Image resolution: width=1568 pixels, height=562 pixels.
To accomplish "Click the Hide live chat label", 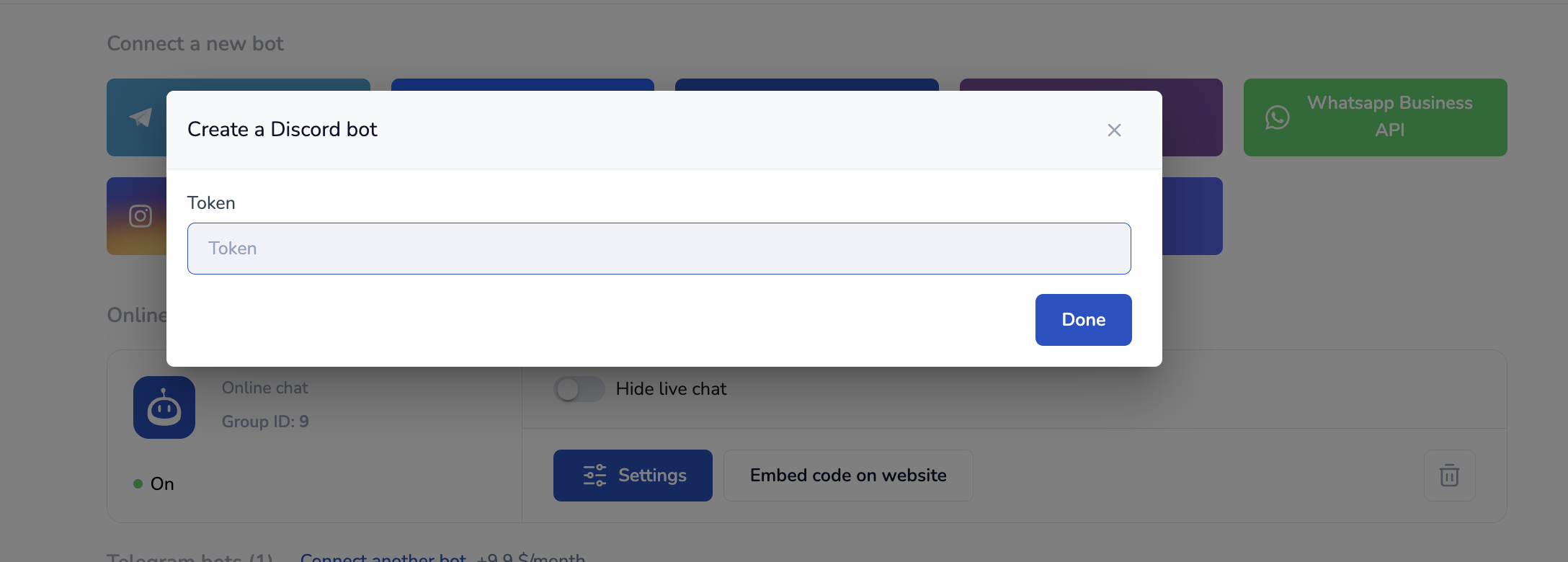I will coord(671,389).
